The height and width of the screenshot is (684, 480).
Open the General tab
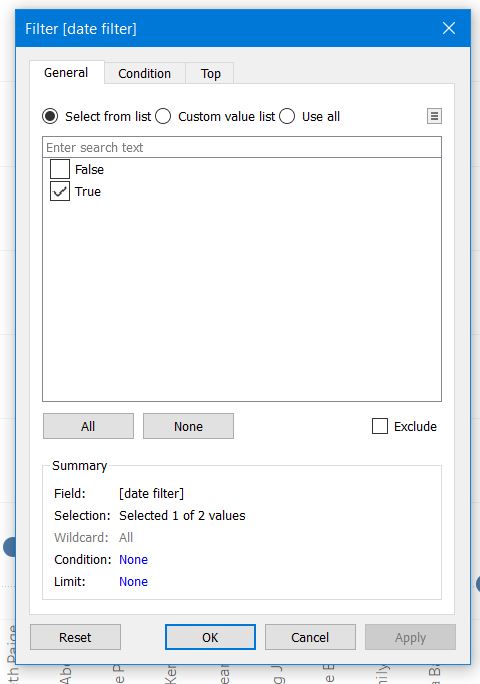(x=66, y=72)
